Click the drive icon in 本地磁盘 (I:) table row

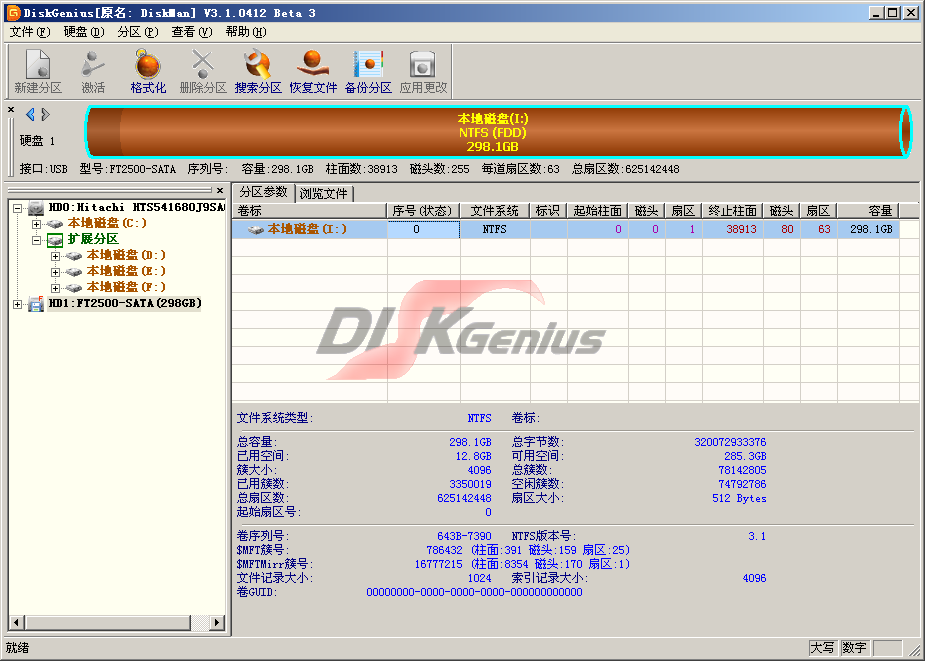click(255, 230)
